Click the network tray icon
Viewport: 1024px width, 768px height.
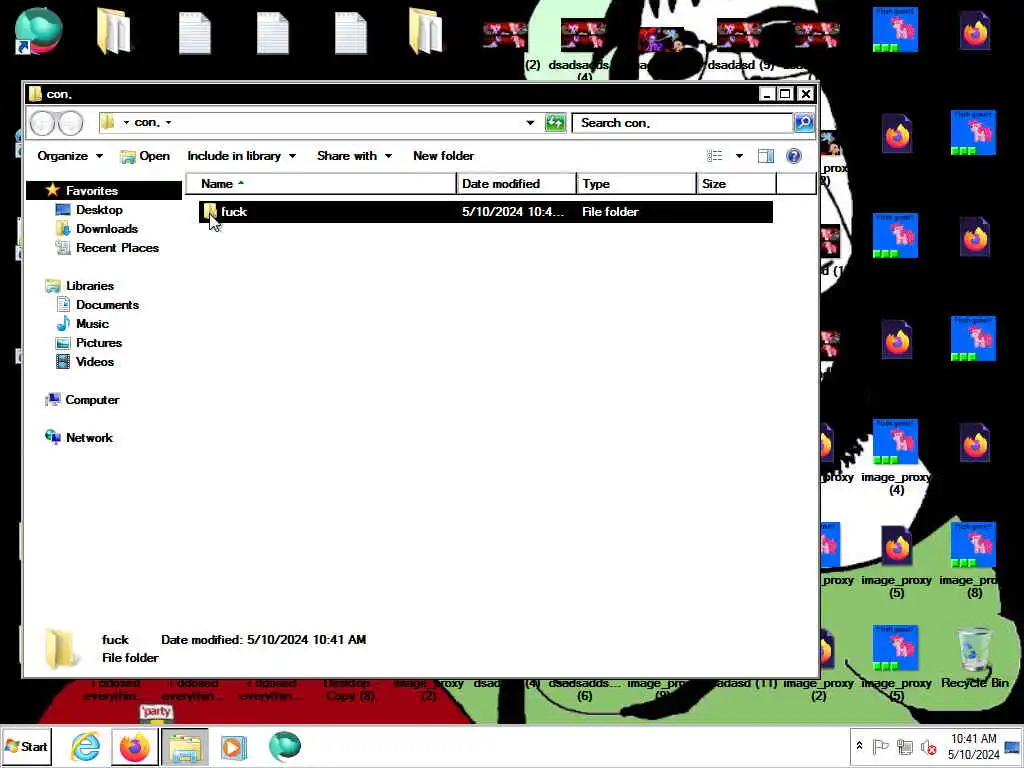[904, 746]
